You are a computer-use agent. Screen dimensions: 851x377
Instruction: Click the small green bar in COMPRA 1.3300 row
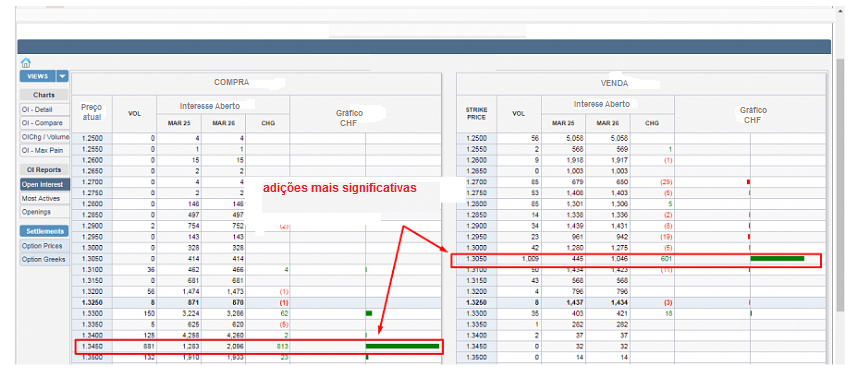click(x=369, y=313)
